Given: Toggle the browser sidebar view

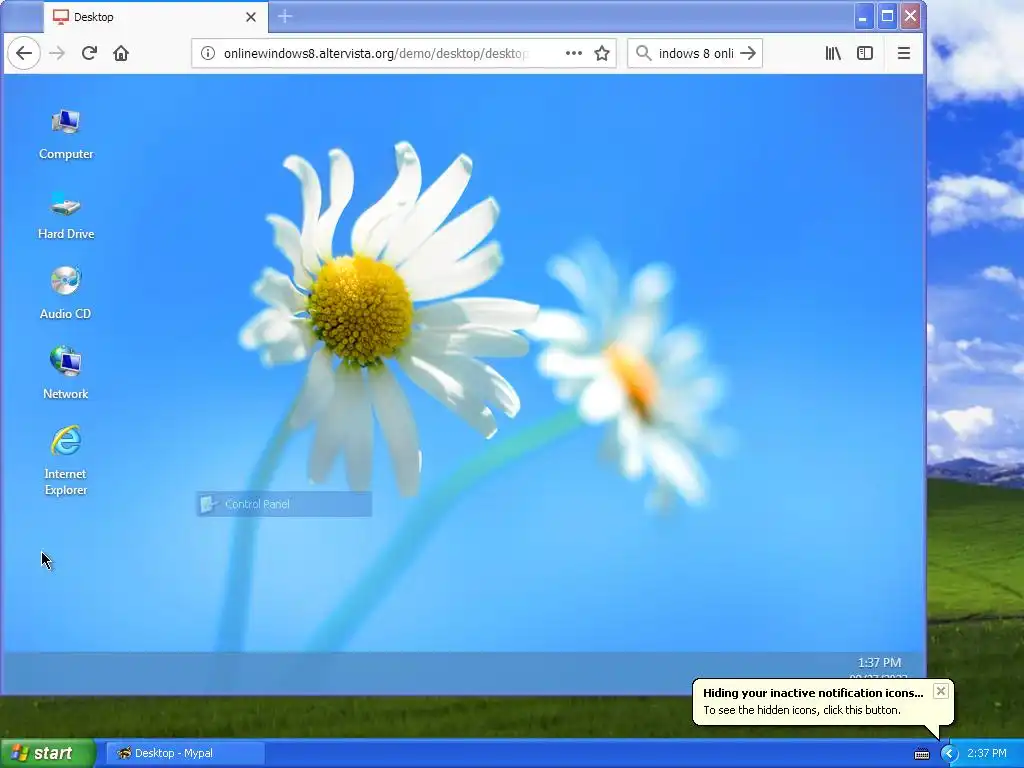Looking at the screenshot, I should click(865, 54).
